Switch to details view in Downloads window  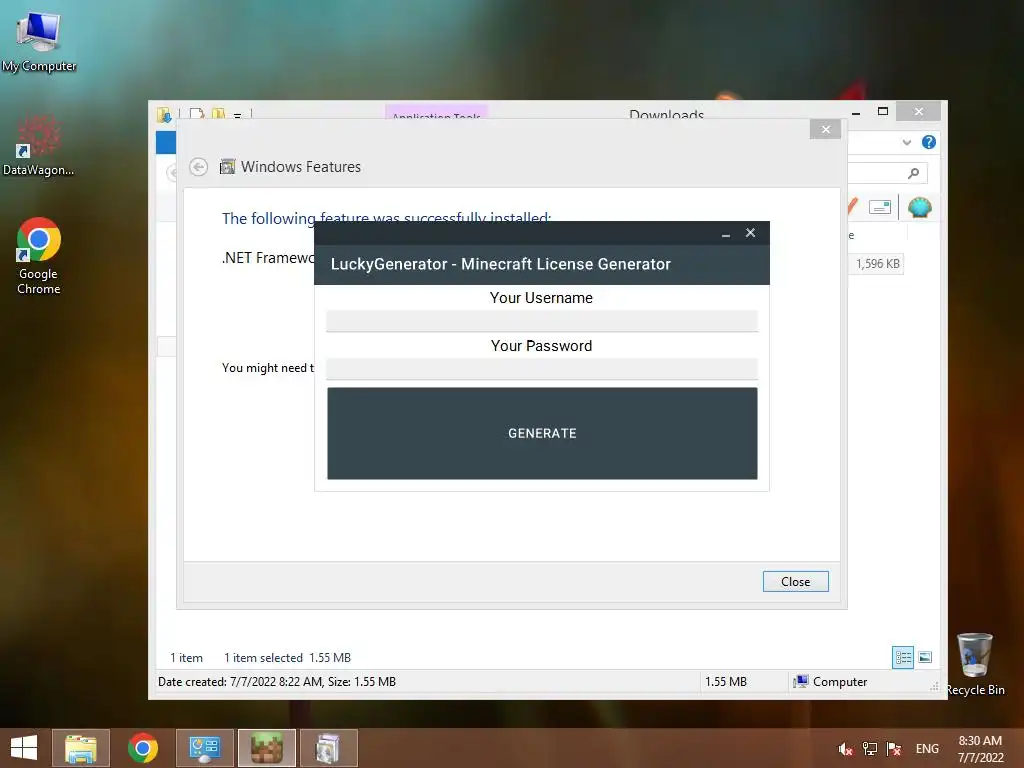click(903, 657)
